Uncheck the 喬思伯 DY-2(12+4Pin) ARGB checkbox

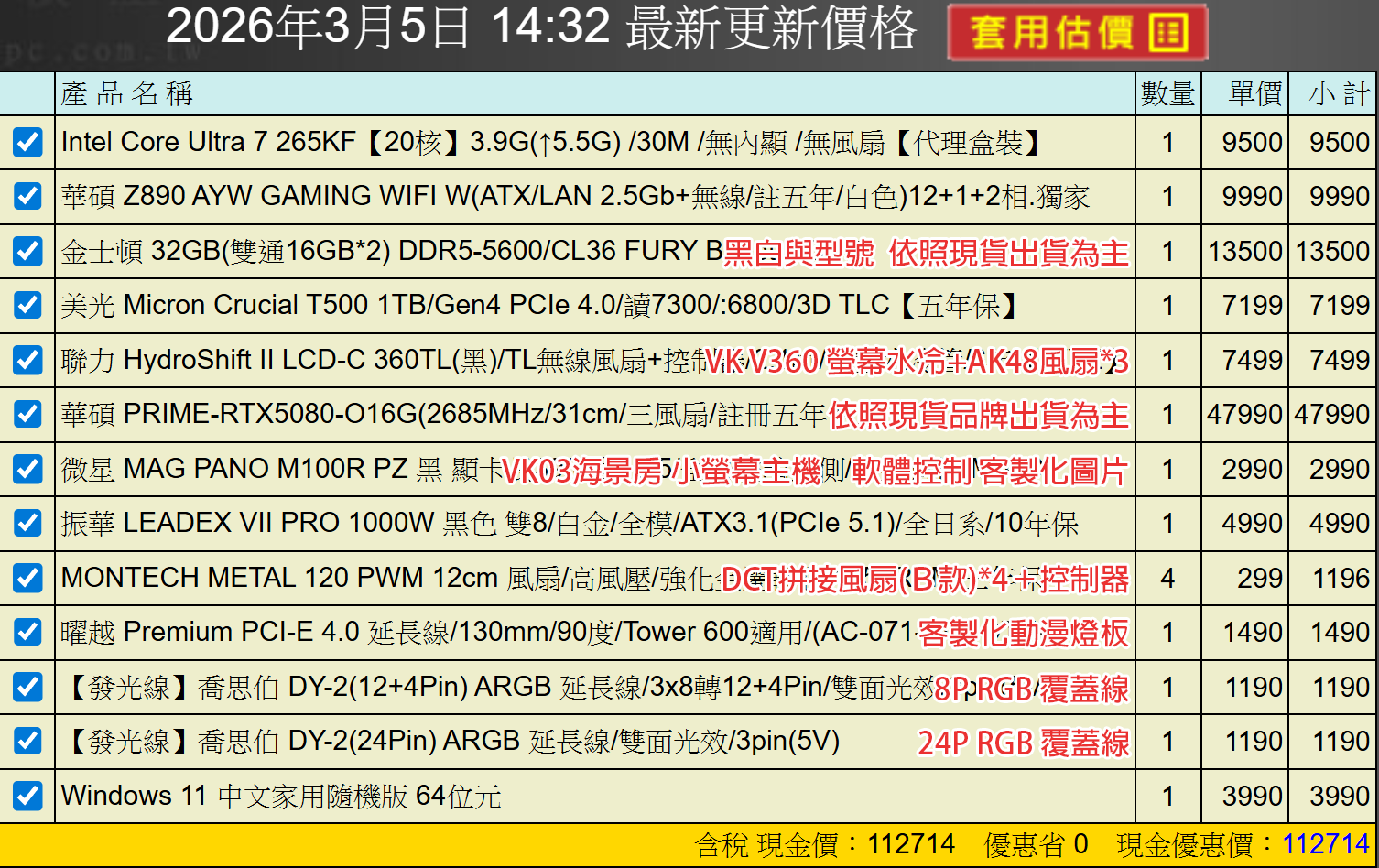(x=27, y=687)
